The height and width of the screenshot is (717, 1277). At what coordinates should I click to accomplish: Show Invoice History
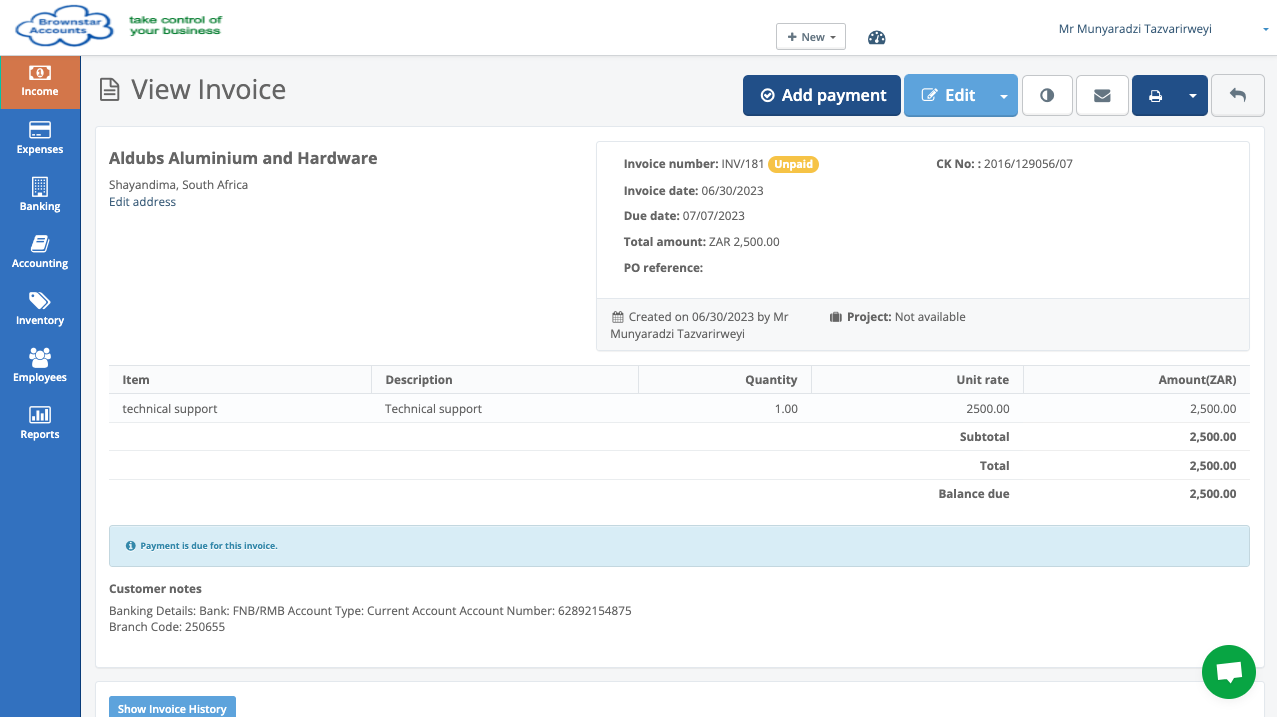pyautogui.click(x=172, y=708)
